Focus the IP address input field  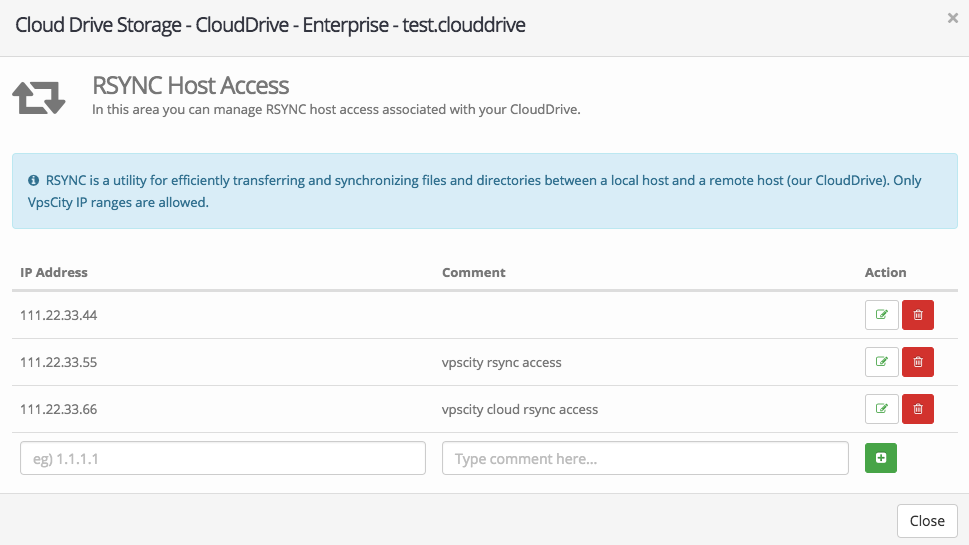click(223, 459)
